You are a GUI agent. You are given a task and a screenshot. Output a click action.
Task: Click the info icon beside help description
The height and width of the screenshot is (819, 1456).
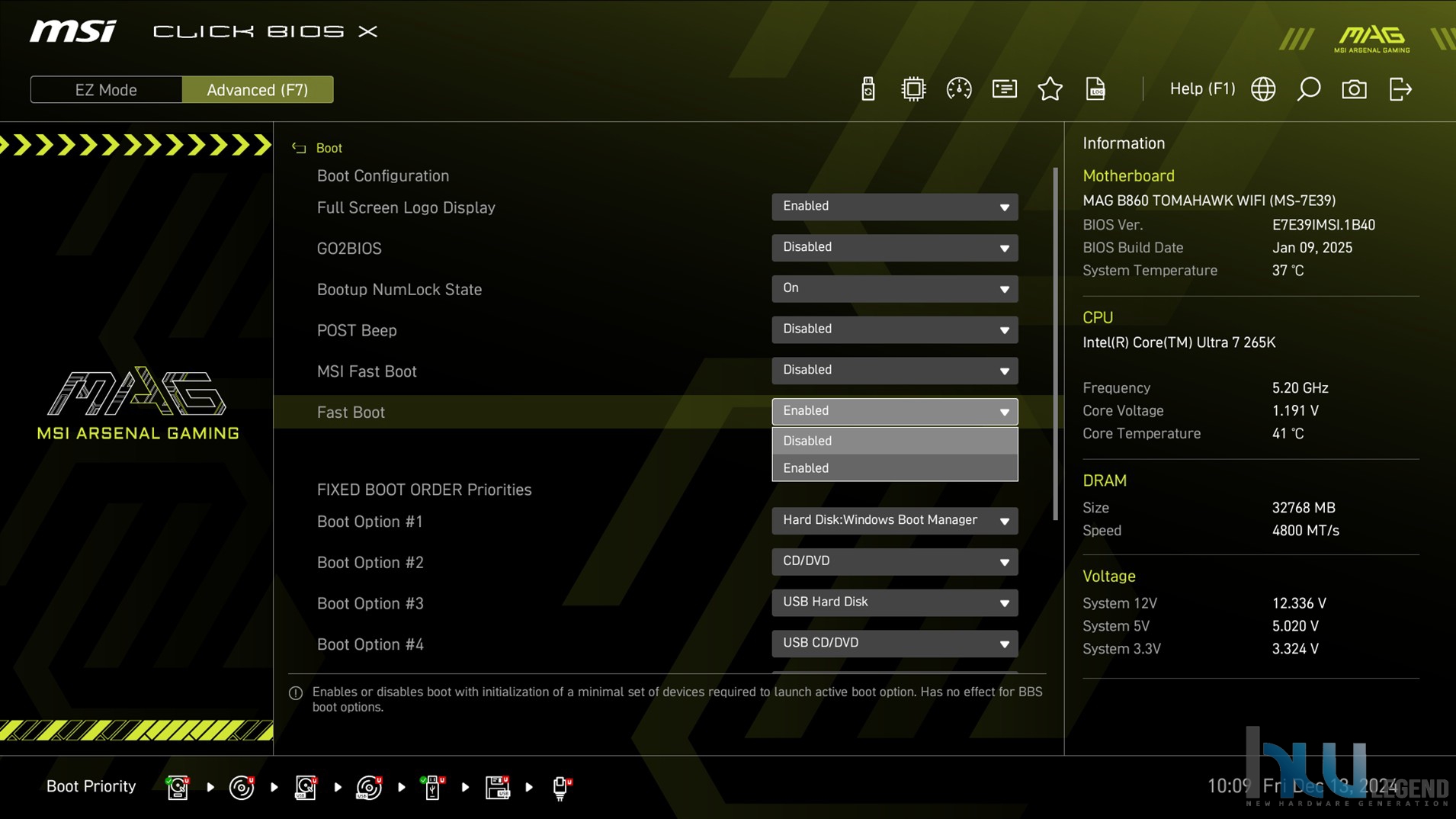coord(296,693)
